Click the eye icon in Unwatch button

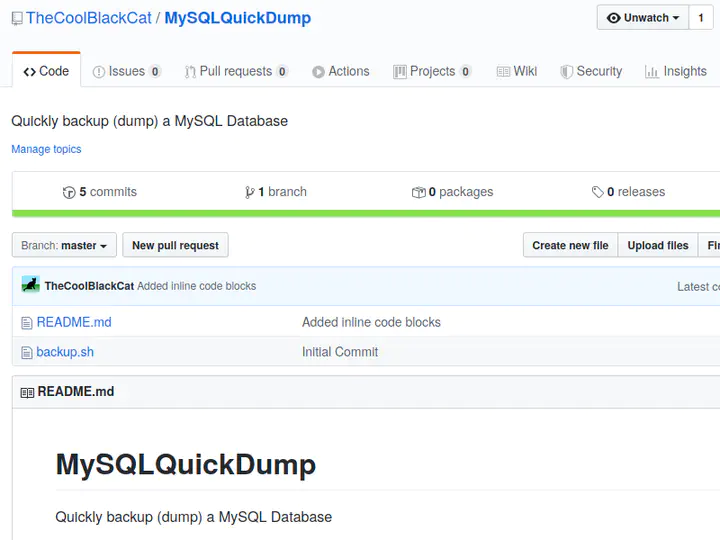[613, 18]
